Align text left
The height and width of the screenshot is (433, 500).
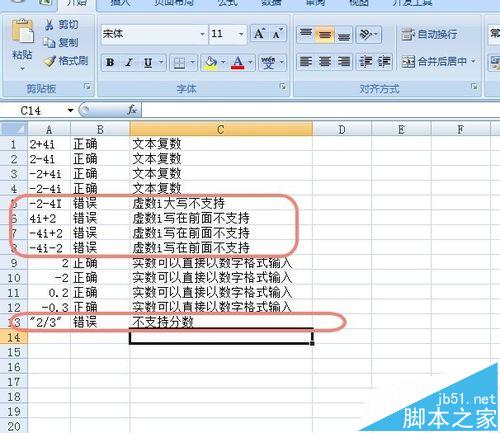pos(306,62)
